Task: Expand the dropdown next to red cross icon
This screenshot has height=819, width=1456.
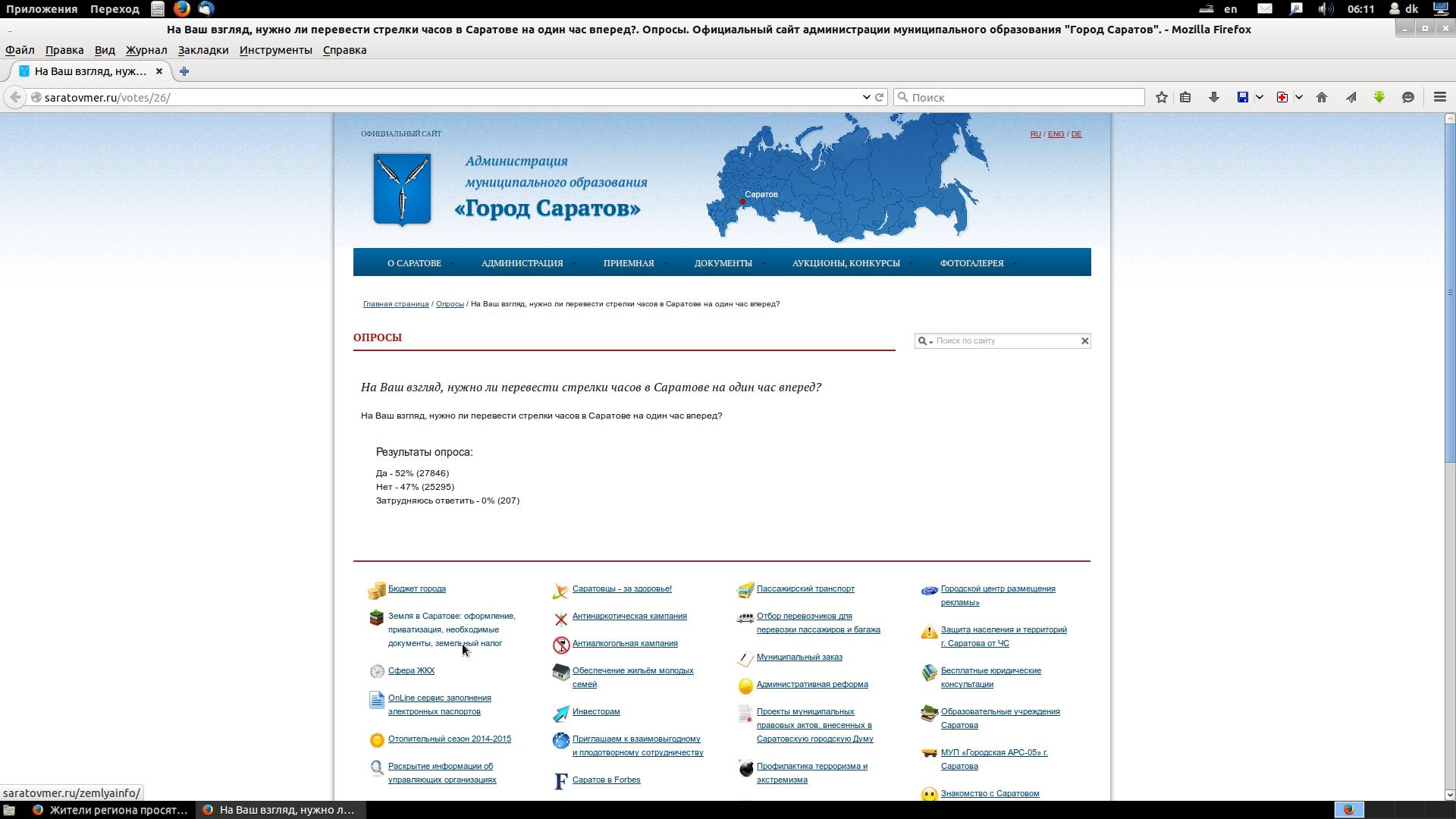Action: (1299, 97)
